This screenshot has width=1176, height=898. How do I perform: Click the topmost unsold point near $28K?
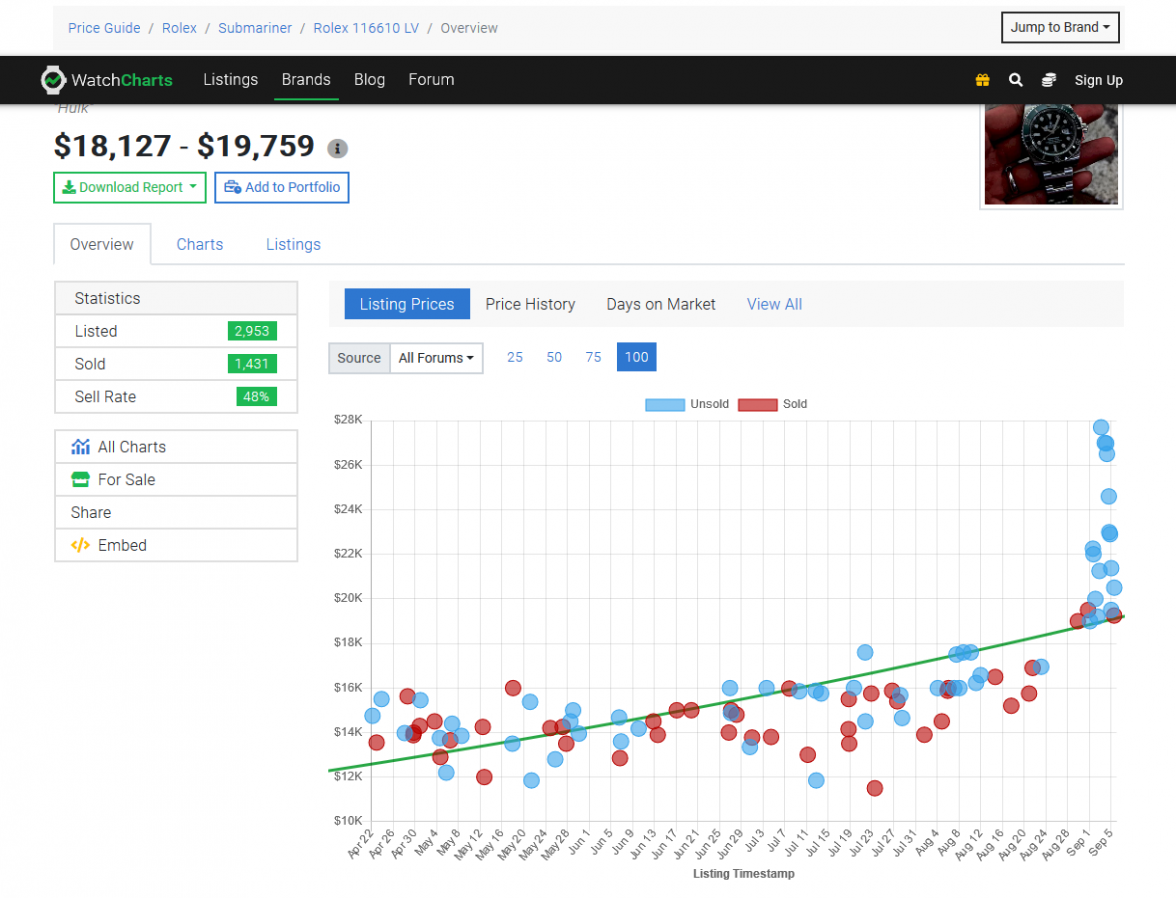(x=1100, y=428)
